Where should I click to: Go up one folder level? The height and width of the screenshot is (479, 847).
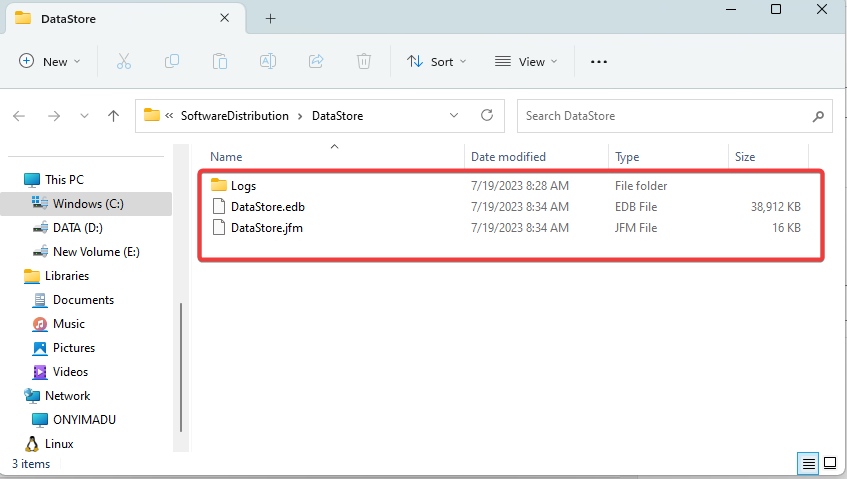tap(113, 116)
